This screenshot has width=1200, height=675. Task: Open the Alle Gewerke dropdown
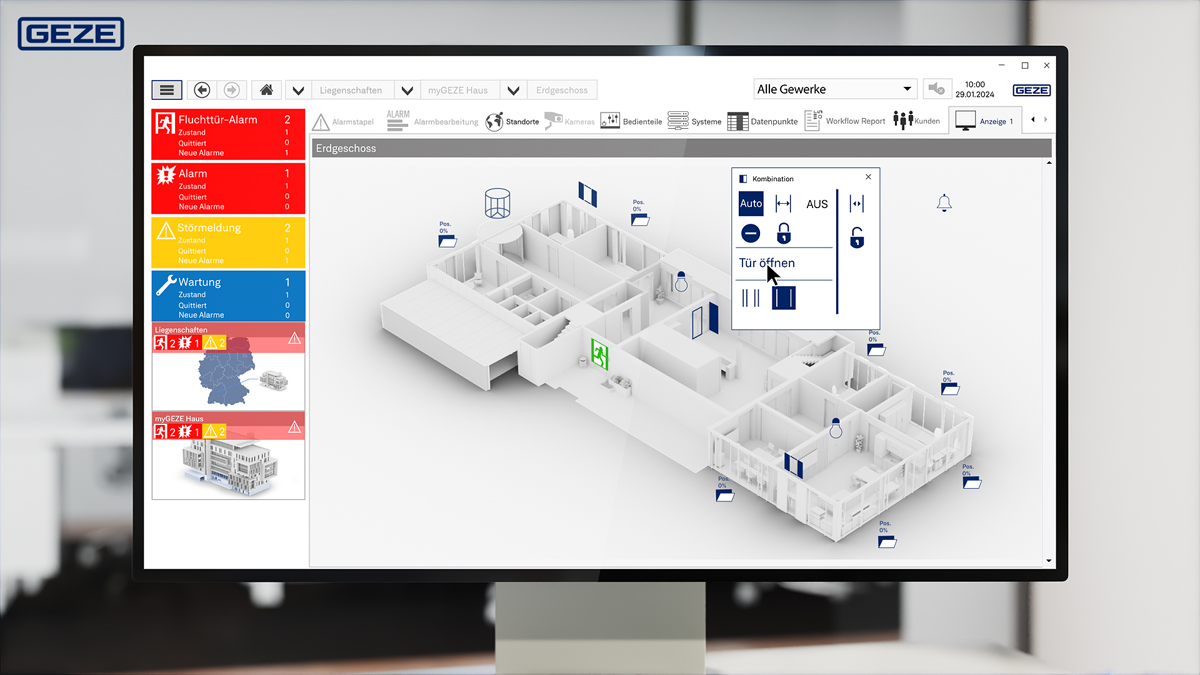click(x=835, y=90)
